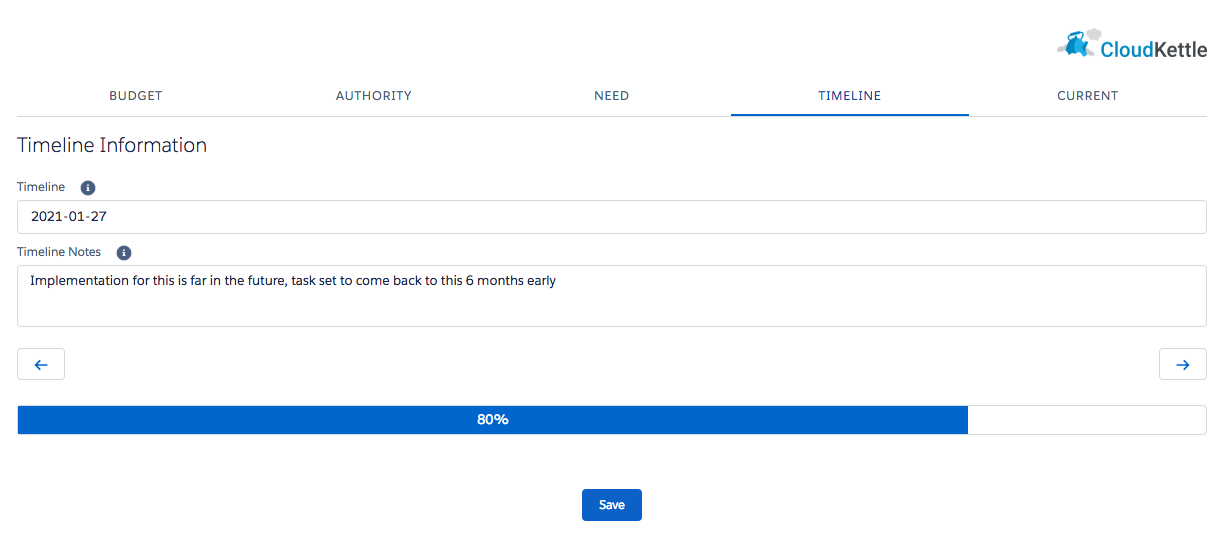The width and height of the screenshot is (1232, 549).
Task: Click the blue filled start of progress bar
Action: click(100, 420)
